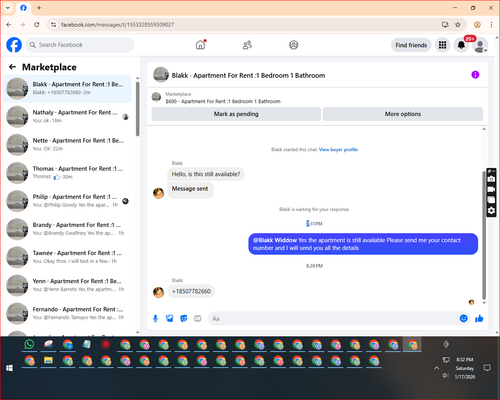Click the chat area scrollbar

pos(484,235)
